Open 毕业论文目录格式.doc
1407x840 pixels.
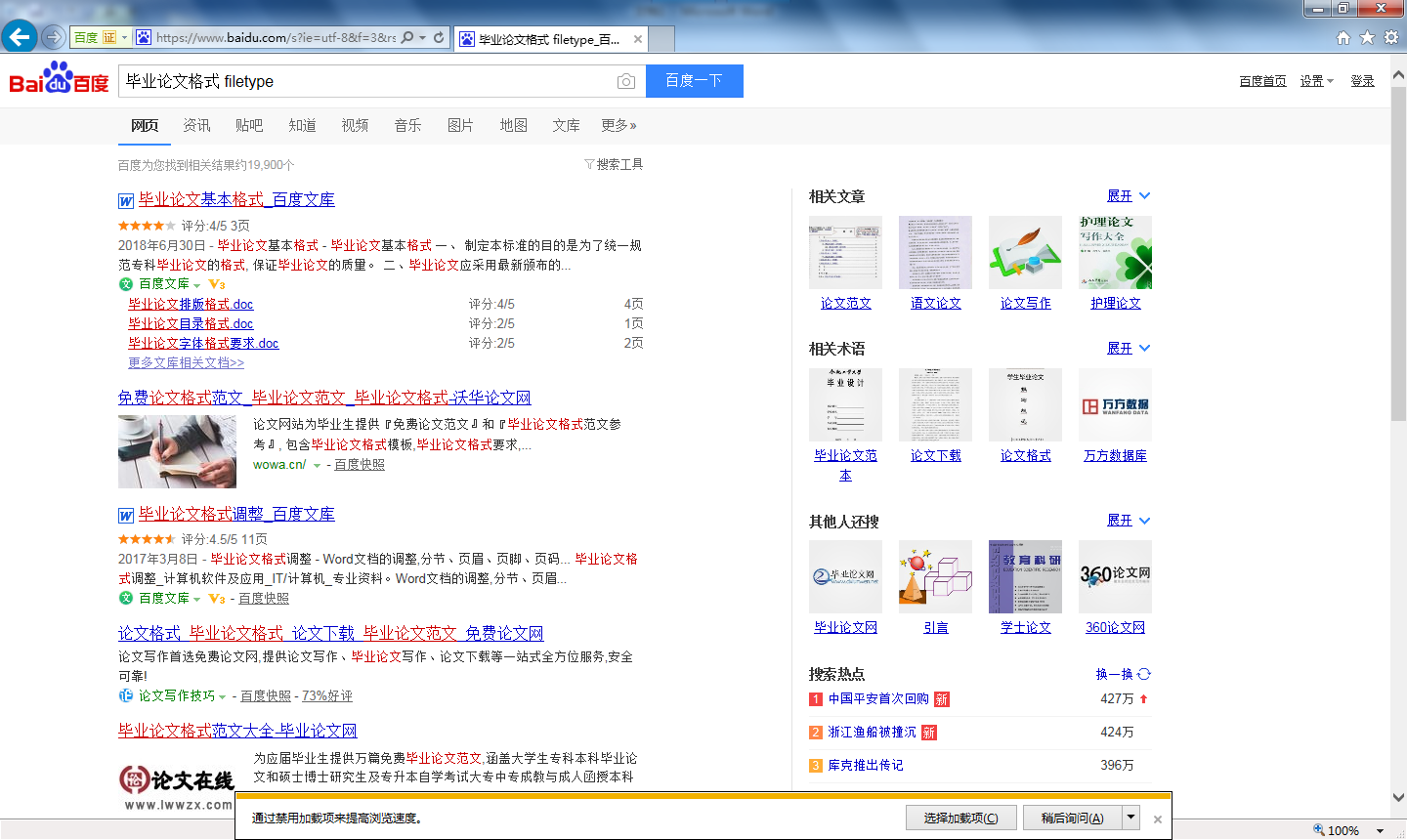click(x=191, y=323)
